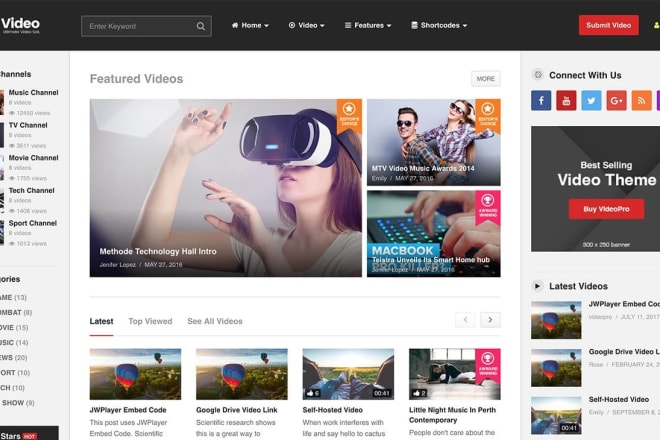660x440 pixels.
Task: Click the search magnifier icon
Action: [x=201, y=26]
